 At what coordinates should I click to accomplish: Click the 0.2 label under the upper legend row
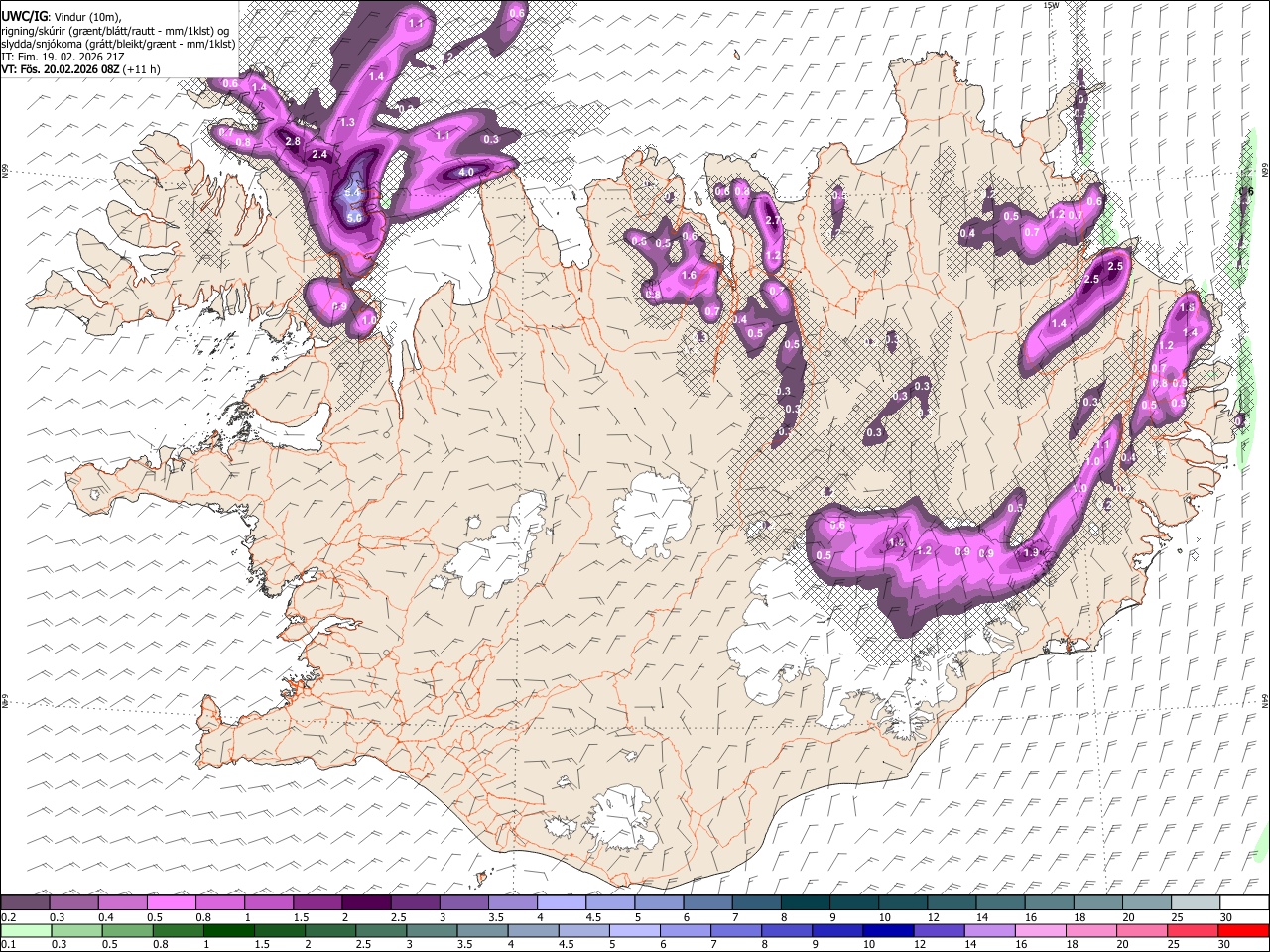pos(9,917)
